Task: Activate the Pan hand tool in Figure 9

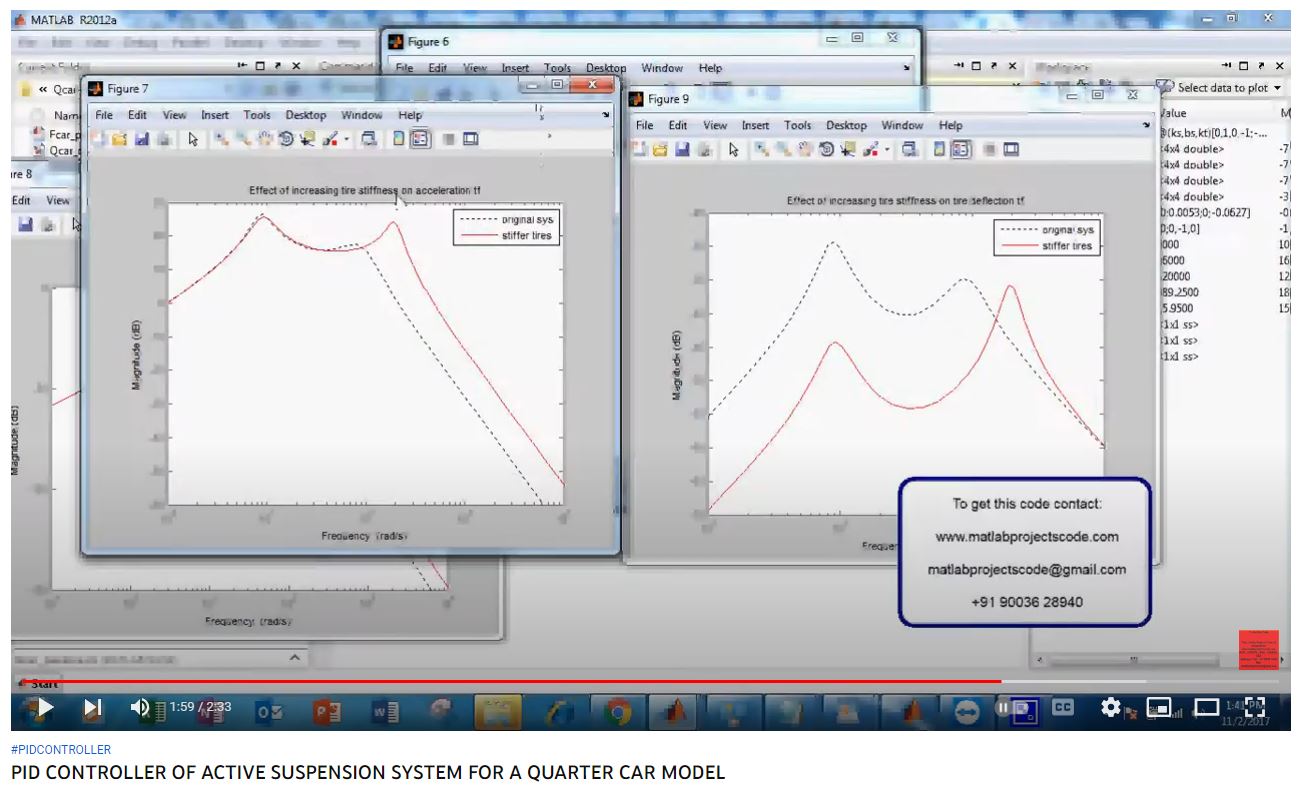Action: [x=806, y=150]
